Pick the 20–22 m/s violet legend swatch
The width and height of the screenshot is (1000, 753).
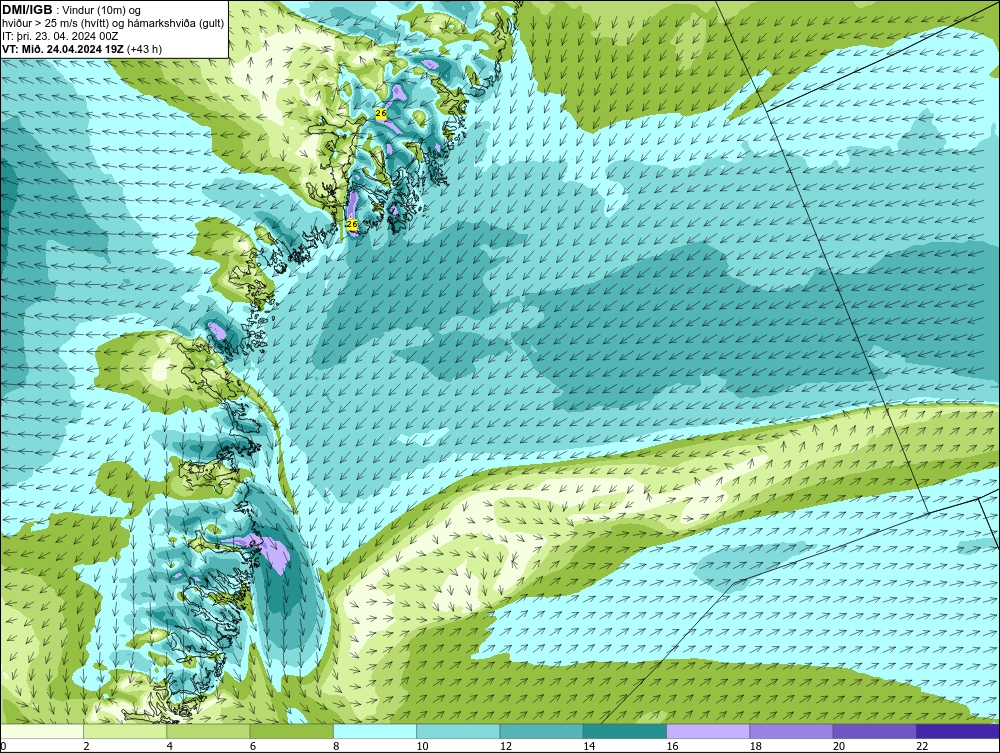click(x=874, y=731)
